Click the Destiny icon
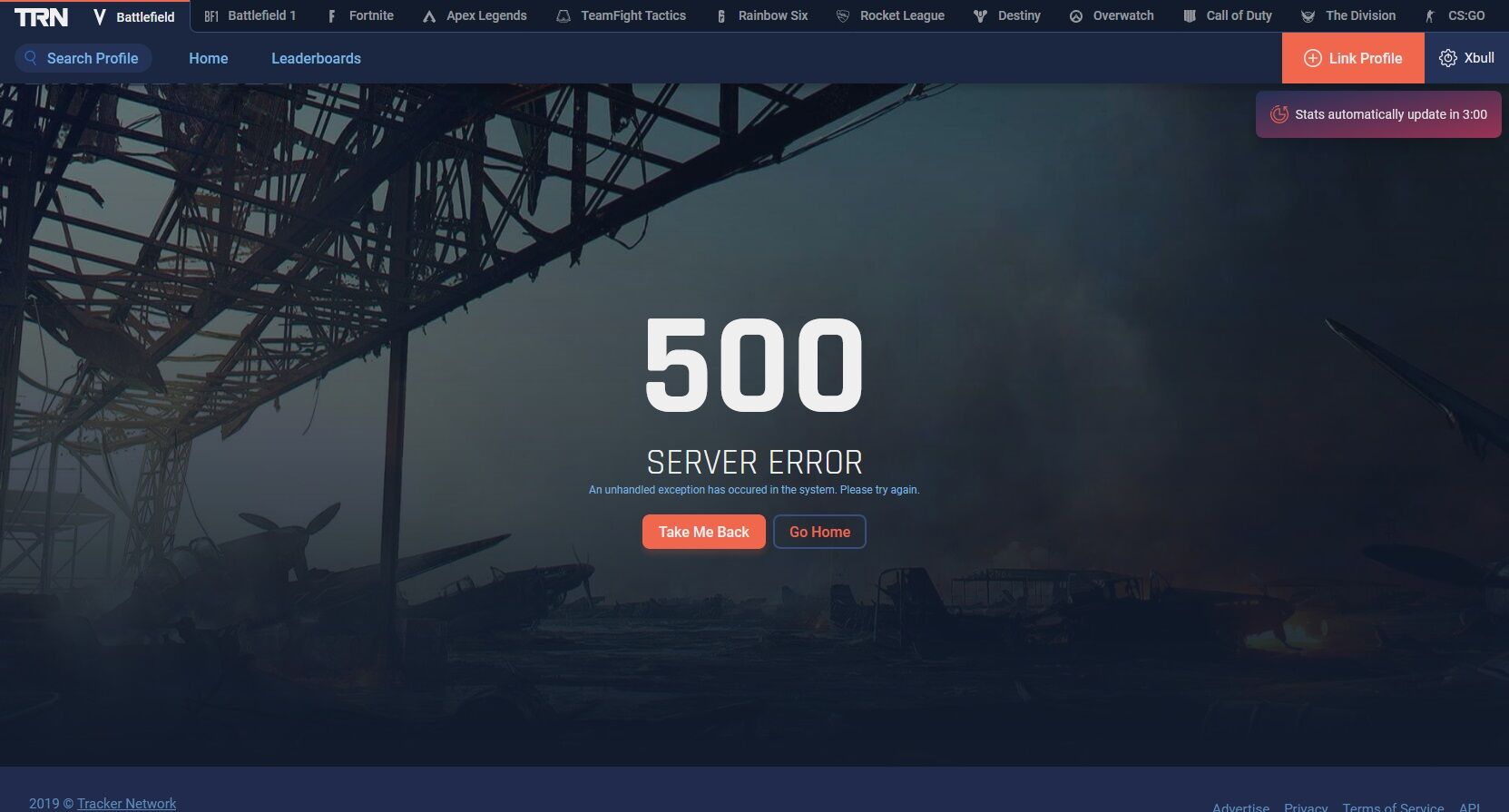Screen dimensions: 1509x812 tap(980, 16)
